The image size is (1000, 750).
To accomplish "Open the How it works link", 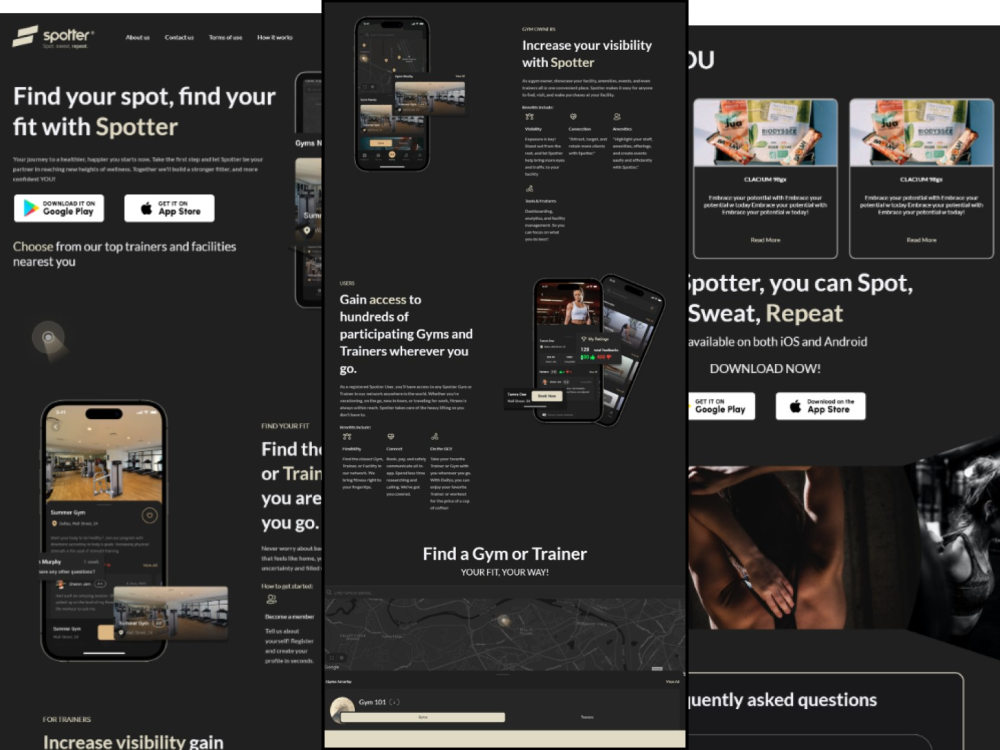I will tap(275, 38).
